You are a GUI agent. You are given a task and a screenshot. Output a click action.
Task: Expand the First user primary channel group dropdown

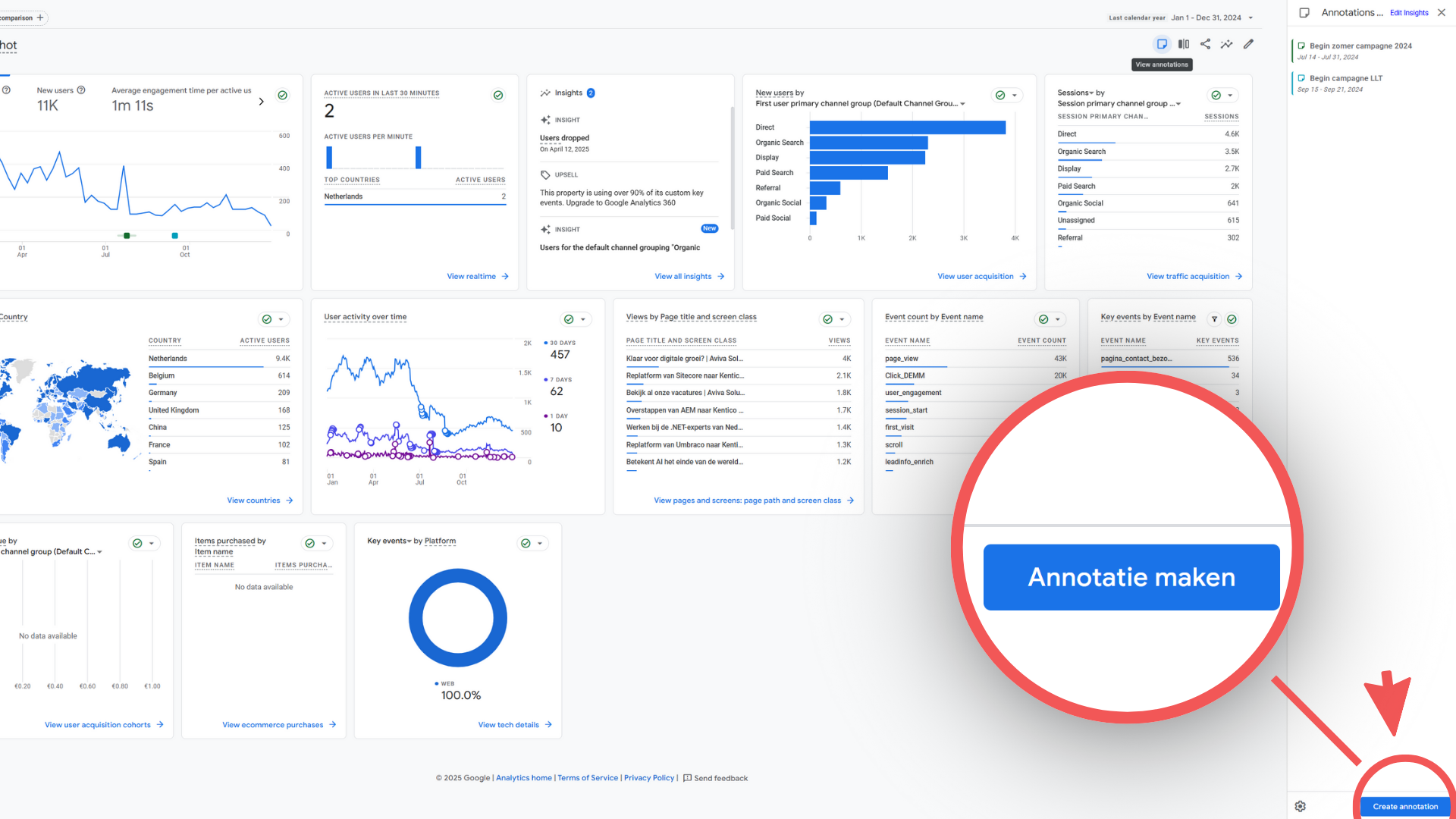[x=962, y=104]
